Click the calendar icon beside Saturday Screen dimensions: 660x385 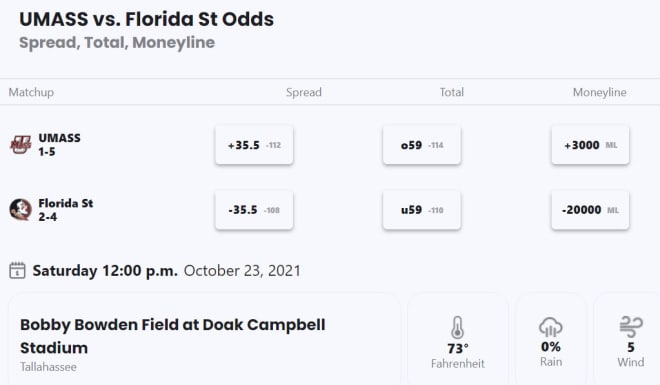17,271
